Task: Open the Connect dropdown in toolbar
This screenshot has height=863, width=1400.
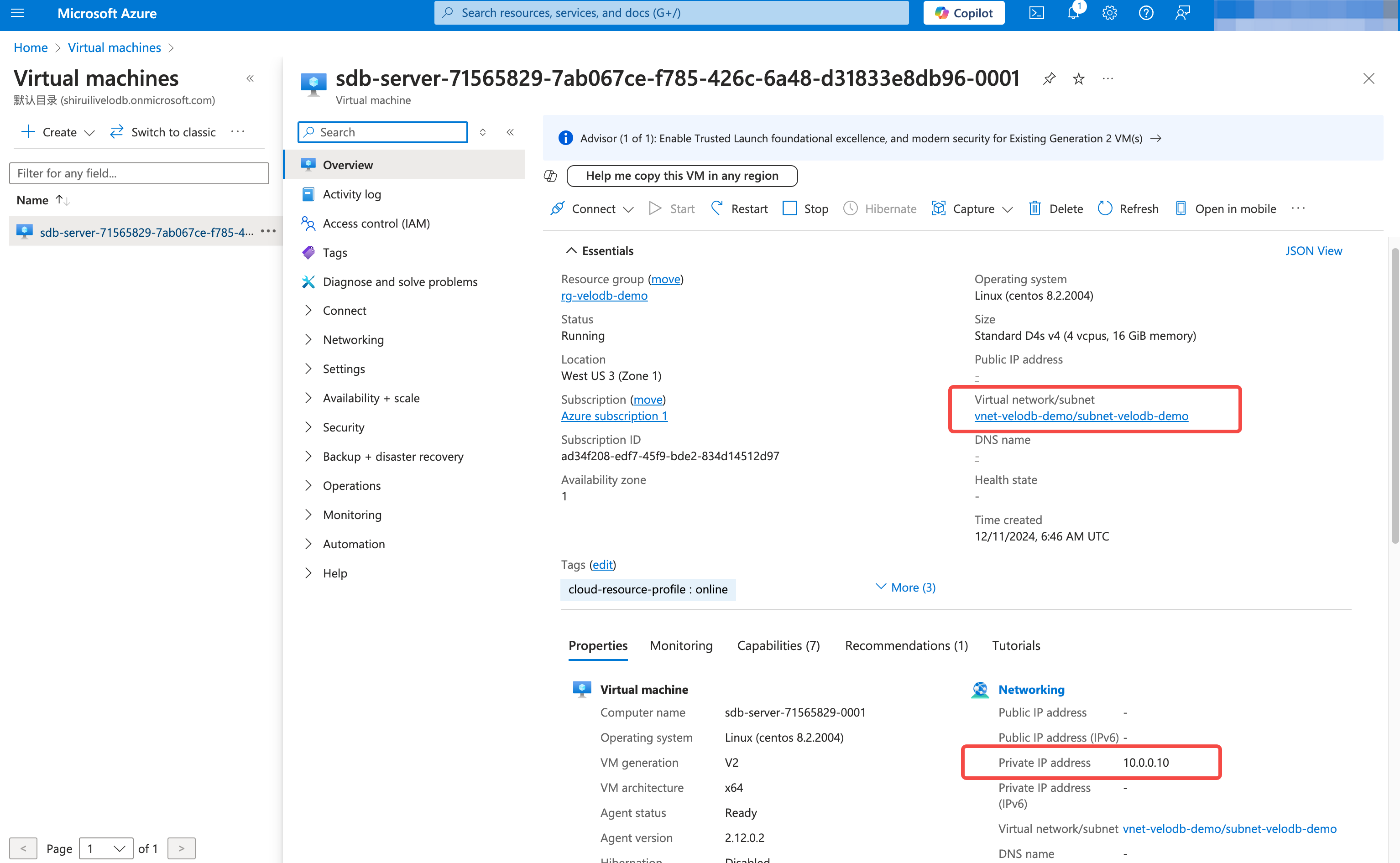Action: 593,209
